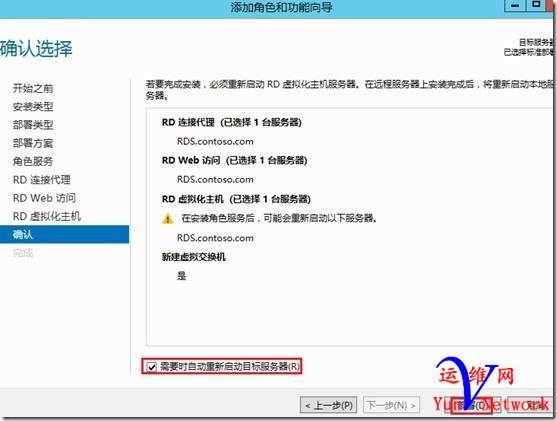Select the RD 虚拟化主机 sidebar step
Image resolution: width=557 pixels, height=421 pixels.
click(x=47, y=216)
